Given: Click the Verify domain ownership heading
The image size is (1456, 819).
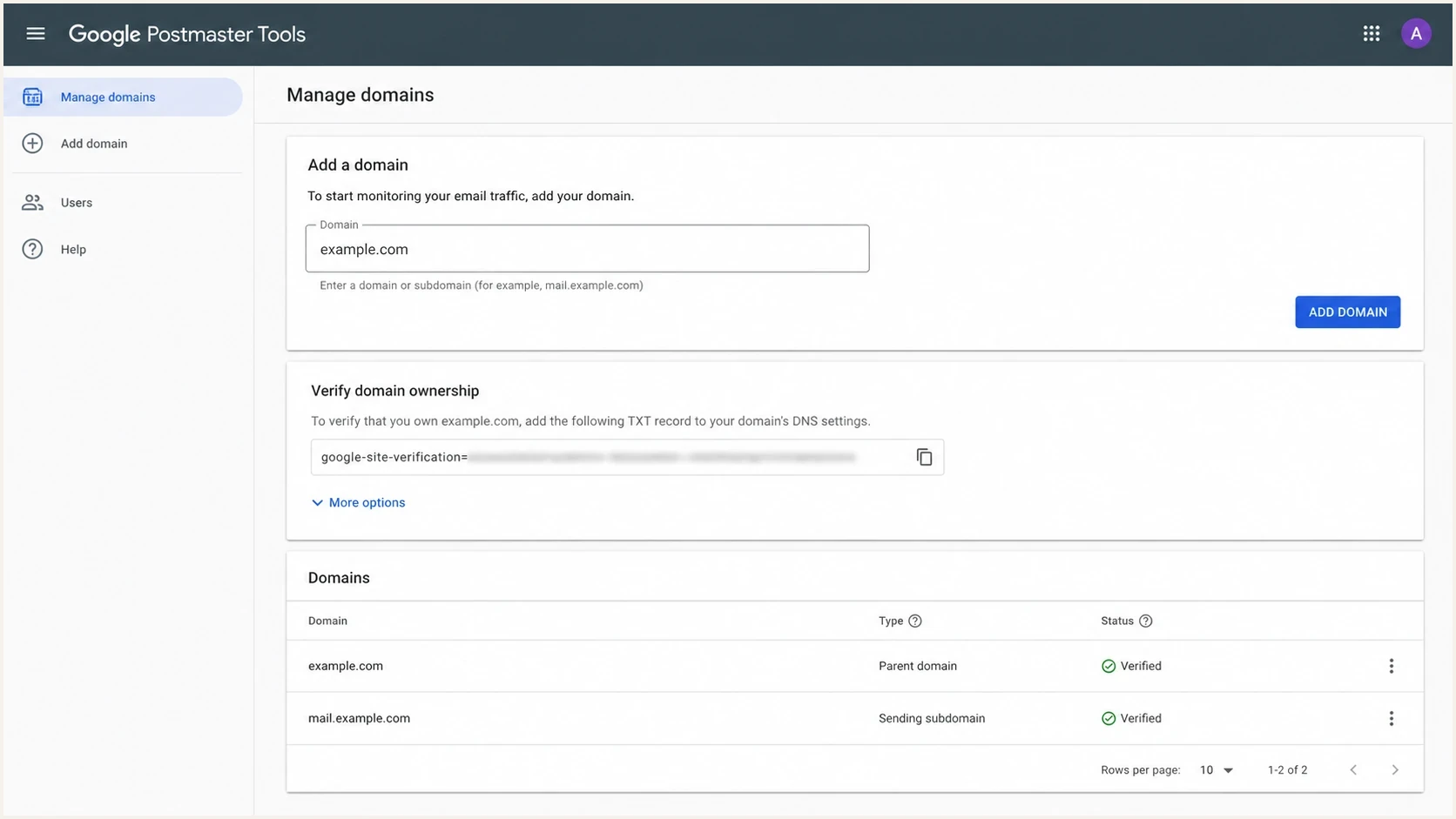Looking at the screenshot, I should point(395,391).
